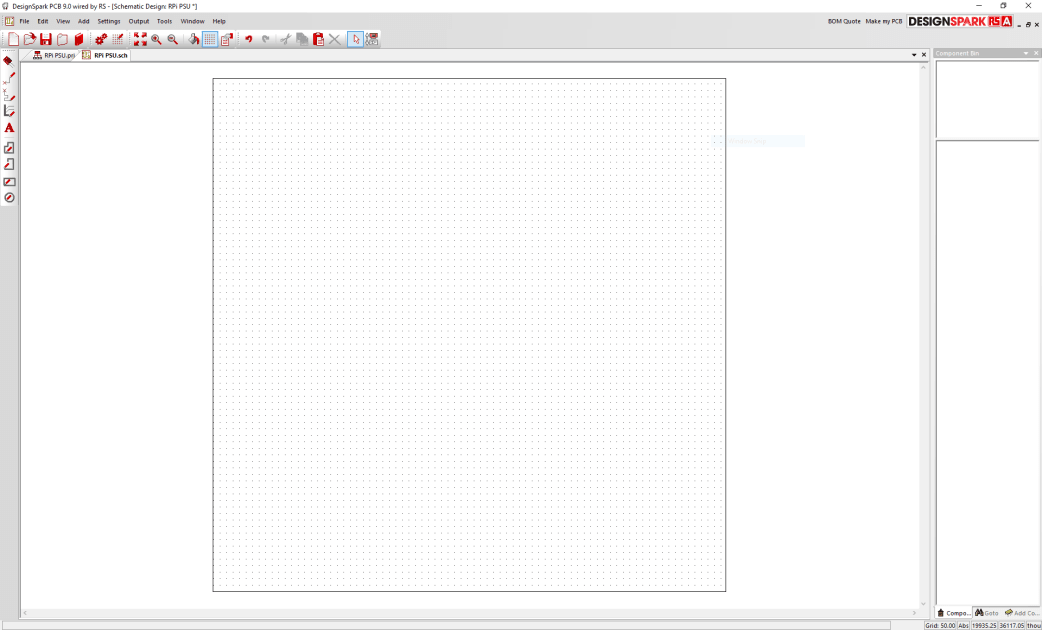The width and height of the screenshot is (1042, 630).
Task: Select the Add Circle tool
Action: pyautogui.click(x=9, y=197)
